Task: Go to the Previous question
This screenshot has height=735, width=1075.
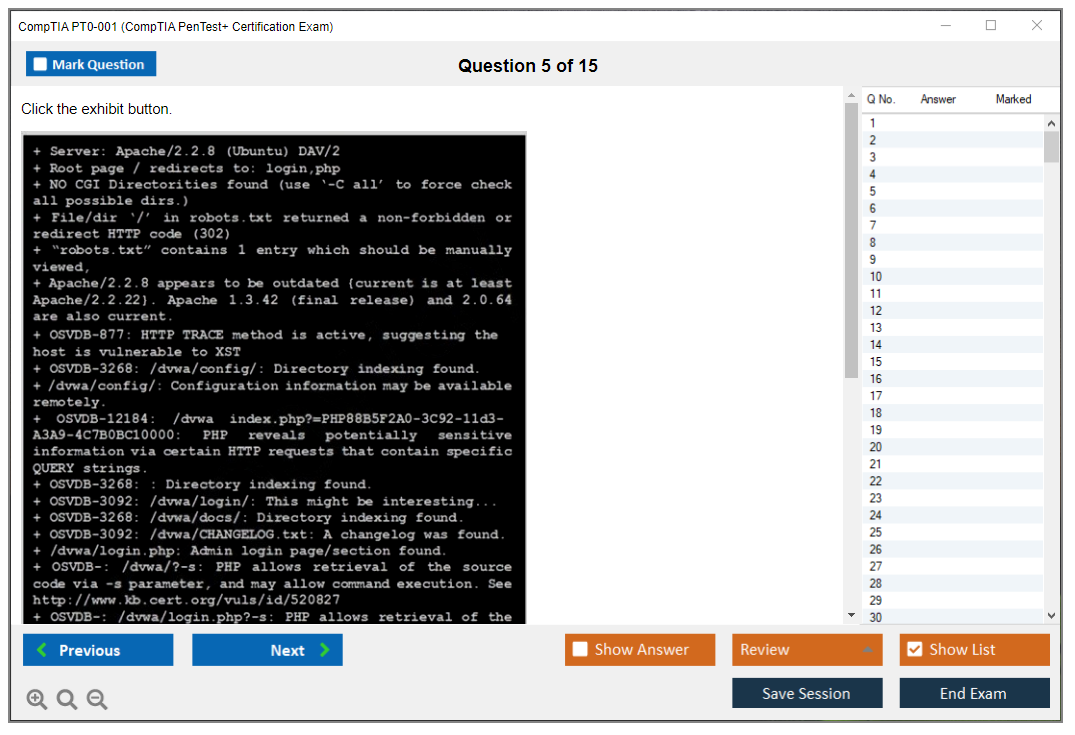Action: (98, 650)
